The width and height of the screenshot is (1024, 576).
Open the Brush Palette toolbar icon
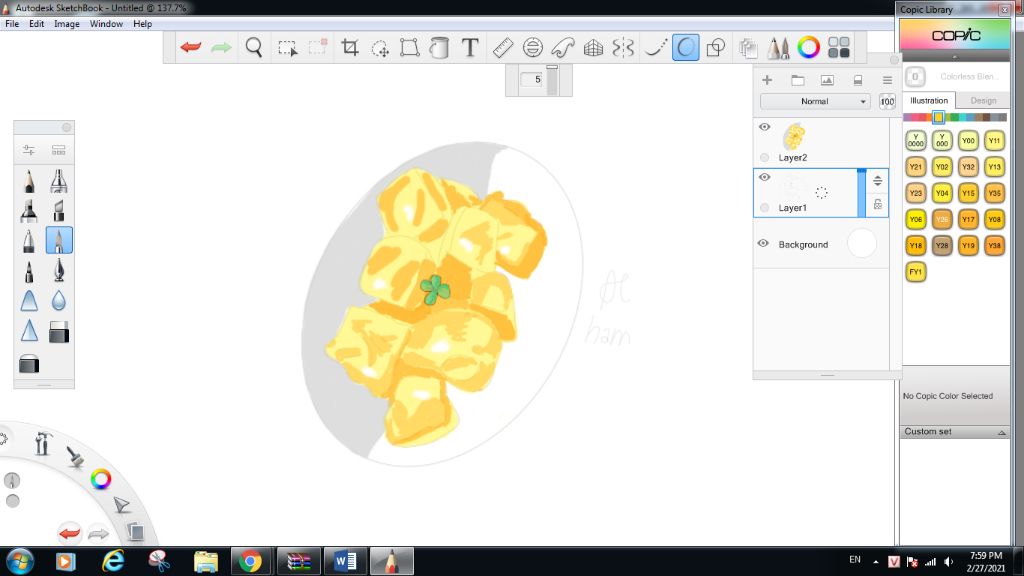pyautogui.click(x=778, y=48)
